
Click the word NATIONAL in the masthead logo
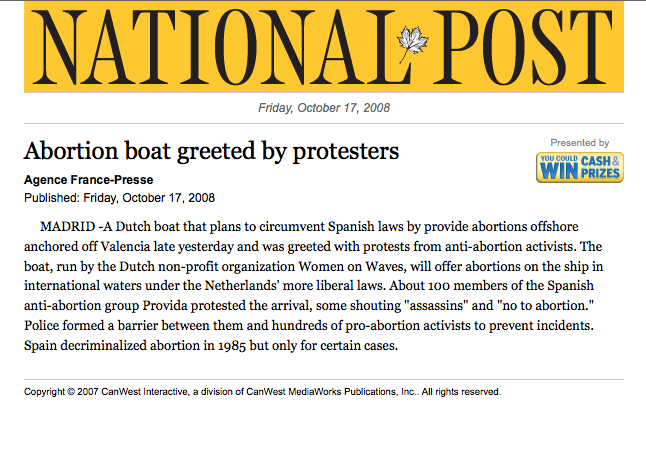click(211, 48)
